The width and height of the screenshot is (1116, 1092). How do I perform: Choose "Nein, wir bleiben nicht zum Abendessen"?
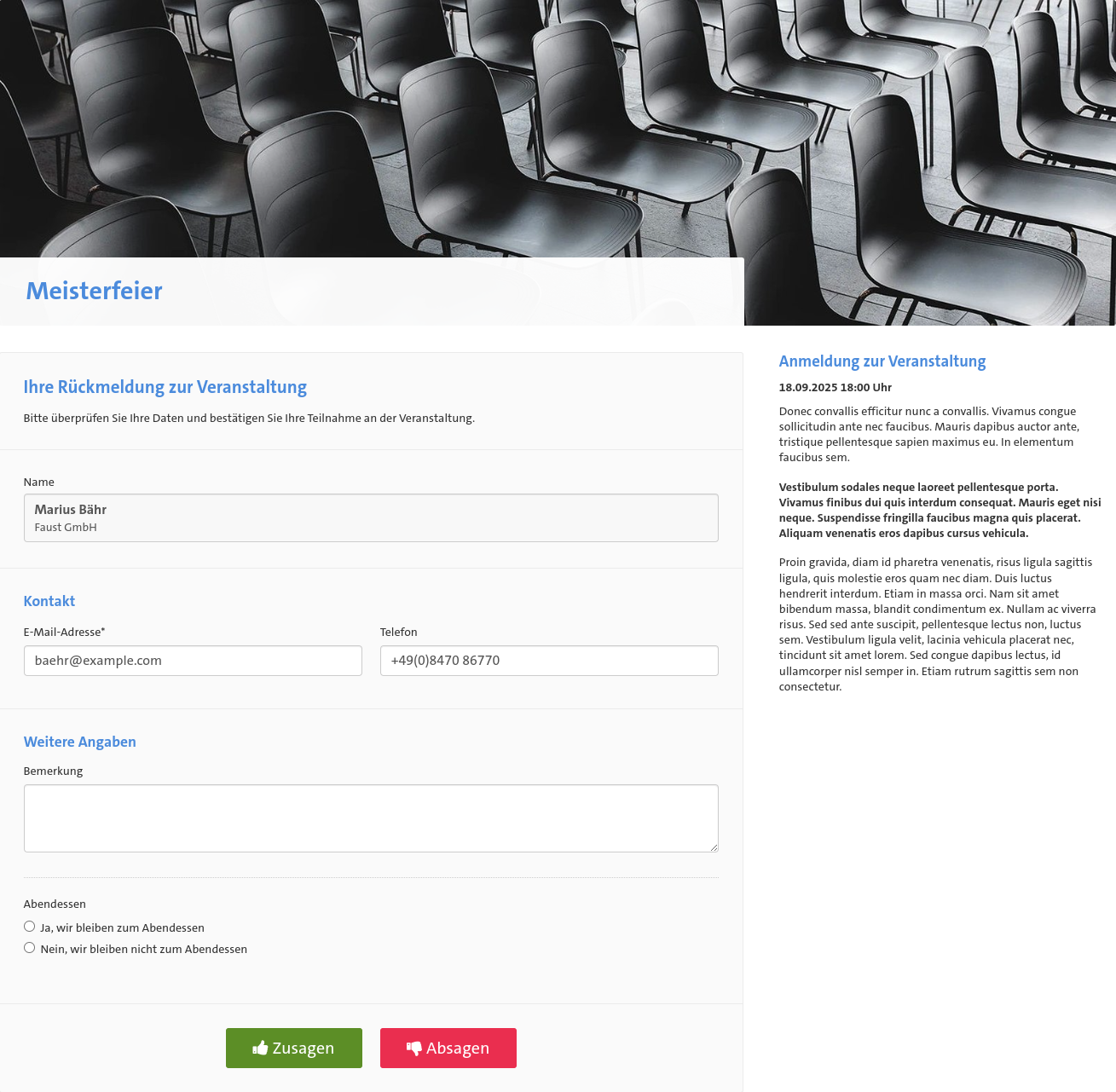(30, 948)
